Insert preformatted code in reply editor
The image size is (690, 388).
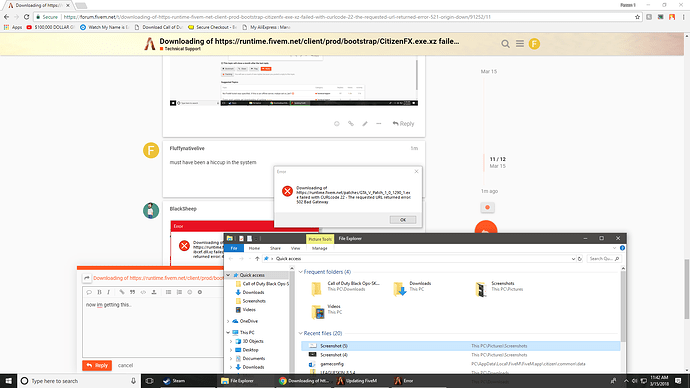pos(143,292)
